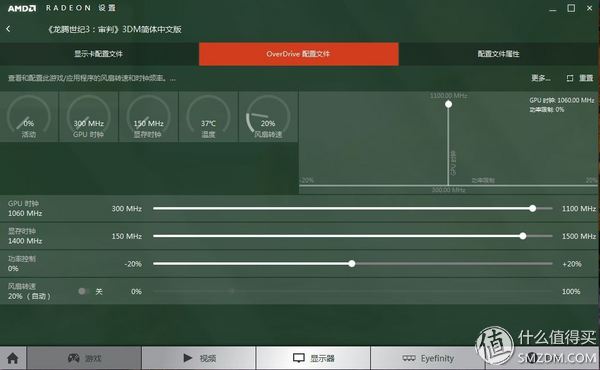The height and width of the screenshot is (370, 600).
Task: Click the 风扇转速 20% fan gauge
Action: 268,117
